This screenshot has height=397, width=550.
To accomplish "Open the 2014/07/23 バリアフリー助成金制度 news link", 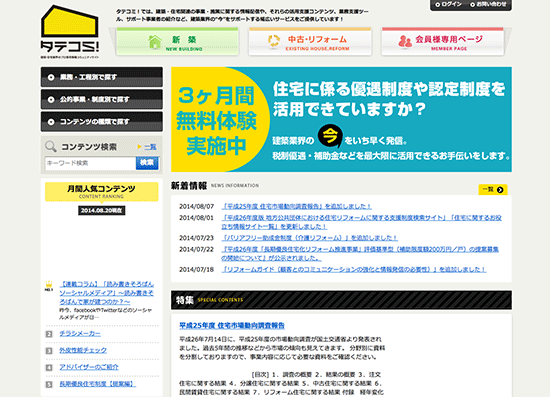I will coord(309,238).
